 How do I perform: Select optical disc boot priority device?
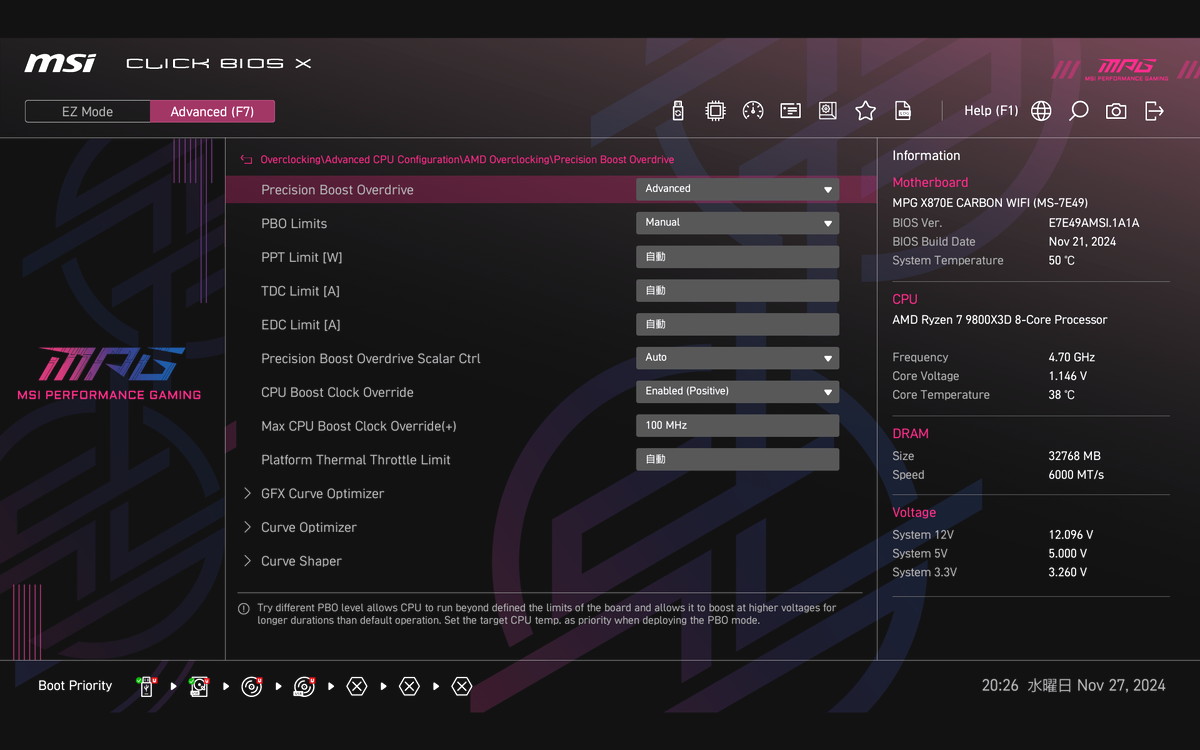[x=251, y=686]
